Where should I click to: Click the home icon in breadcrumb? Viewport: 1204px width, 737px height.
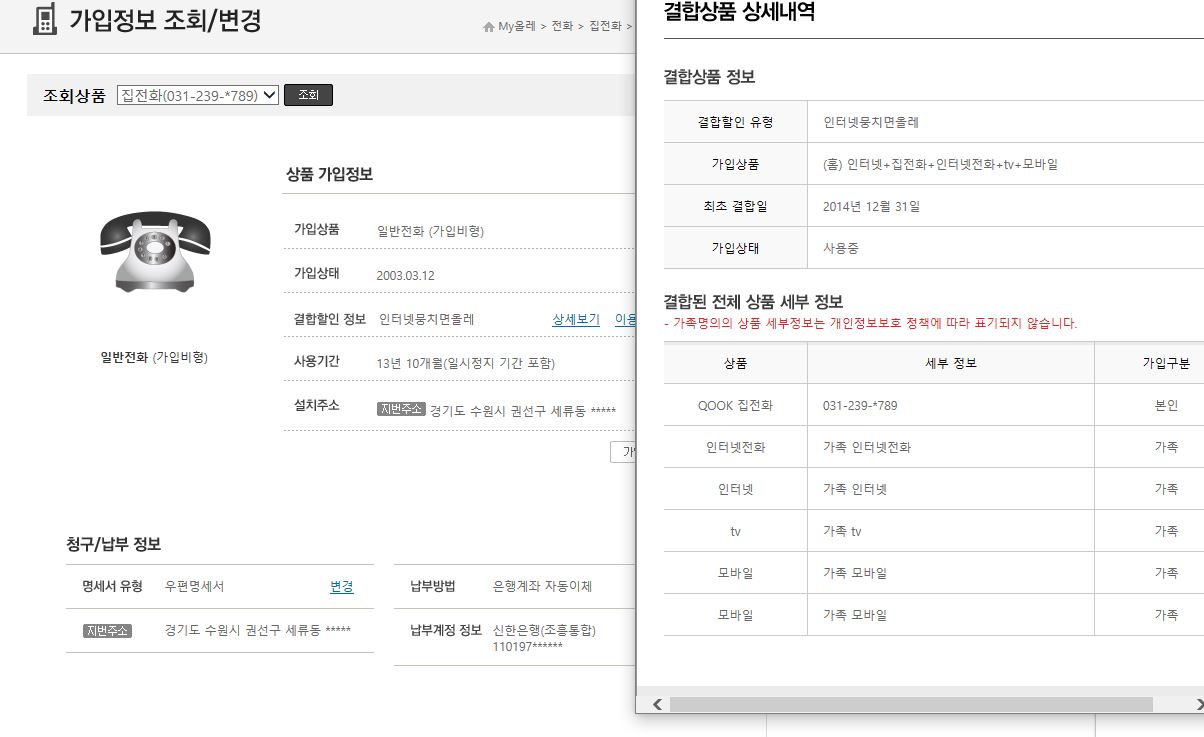489,27
